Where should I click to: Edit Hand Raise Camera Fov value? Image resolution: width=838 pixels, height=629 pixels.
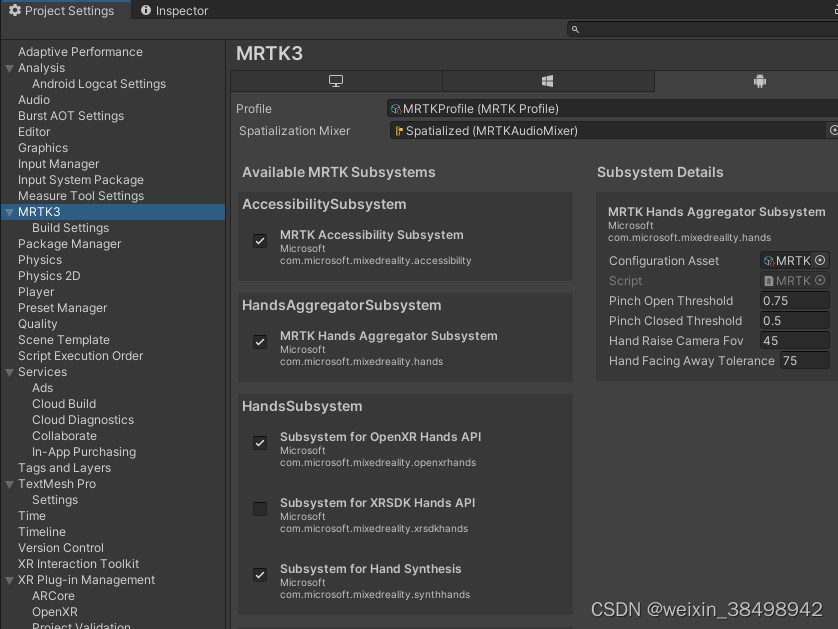pos(794,341)
